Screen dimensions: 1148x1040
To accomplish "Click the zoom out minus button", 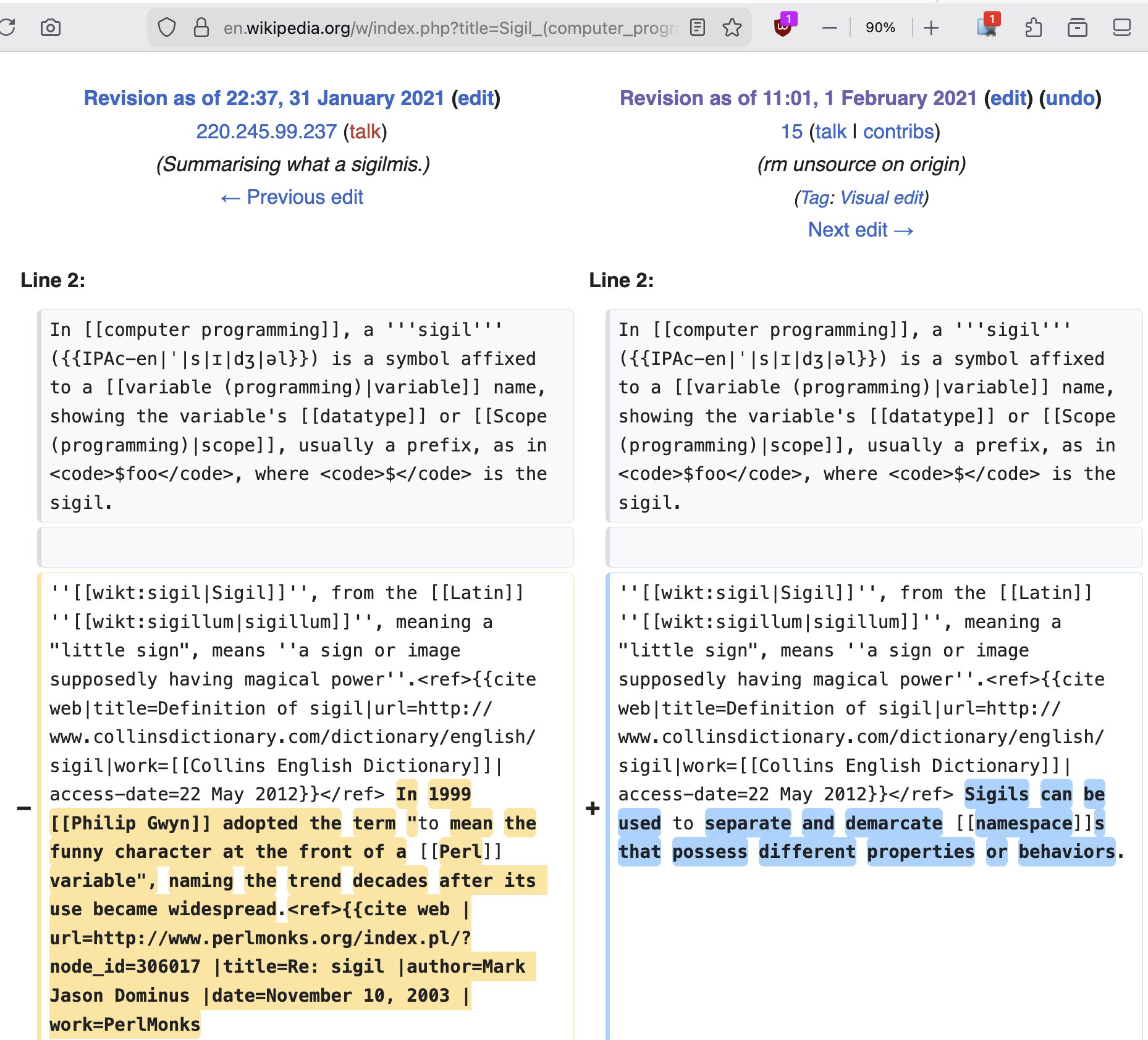I will (830, 28).
